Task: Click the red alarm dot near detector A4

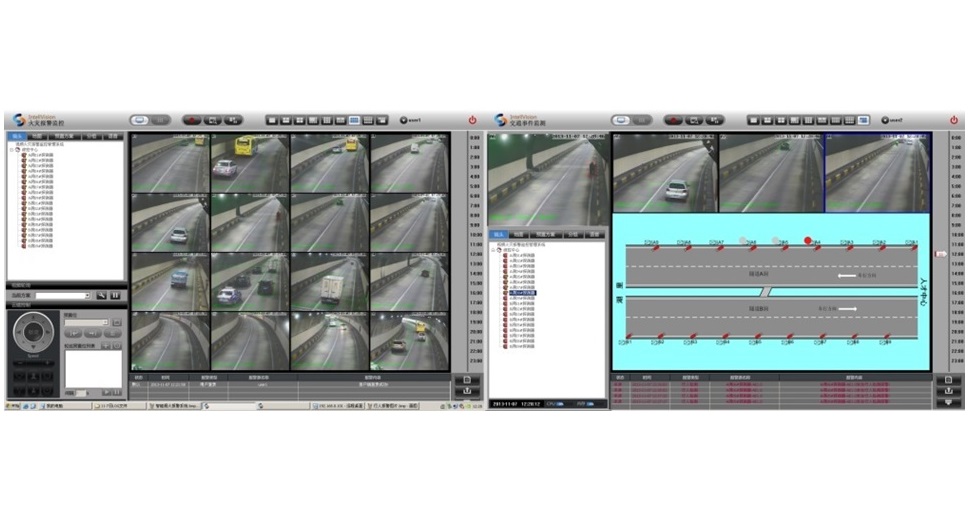Action: pyautogui.click(x=808, y=240)
